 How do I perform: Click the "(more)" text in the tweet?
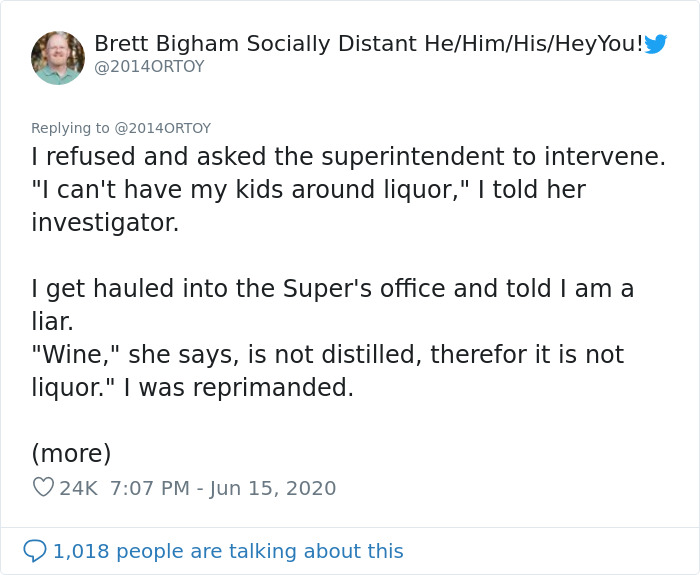(x=71, y=453)
